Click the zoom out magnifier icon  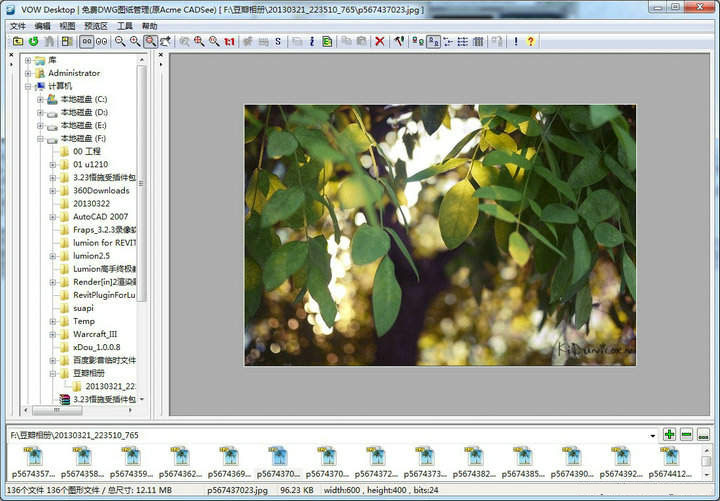coord(120,41)
